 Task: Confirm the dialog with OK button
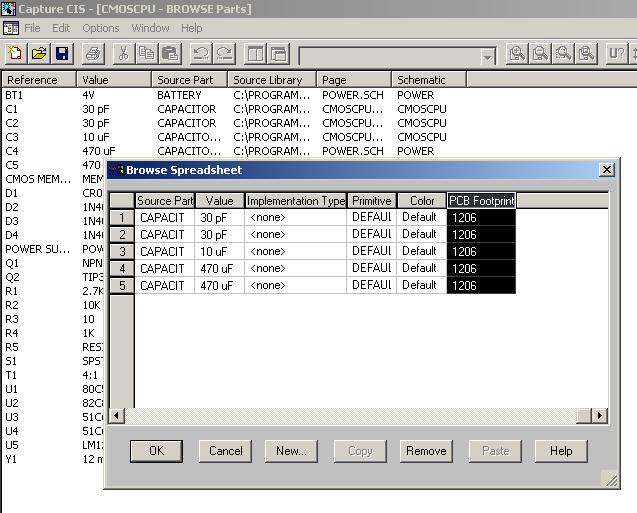tap(156, 451)
